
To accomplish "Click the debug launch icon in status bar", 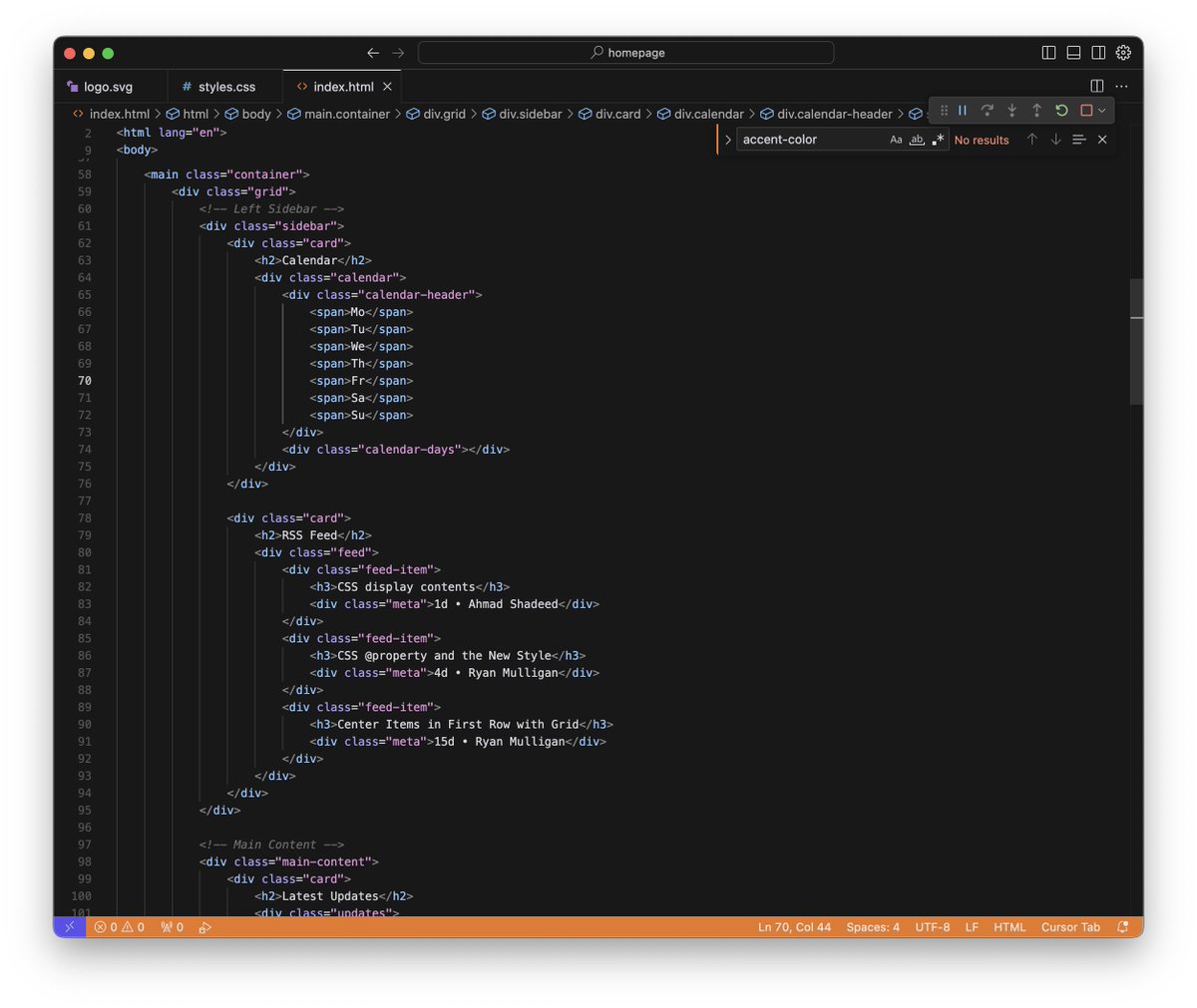I will [x=204, y=927].
